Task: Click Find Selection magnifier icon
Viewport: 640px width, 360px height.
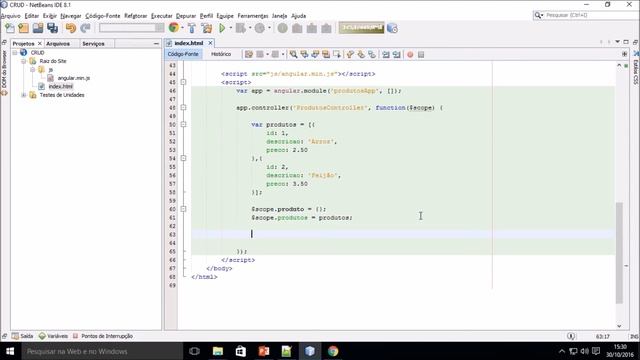Action: pyautogui.click(x=293, y=54)
